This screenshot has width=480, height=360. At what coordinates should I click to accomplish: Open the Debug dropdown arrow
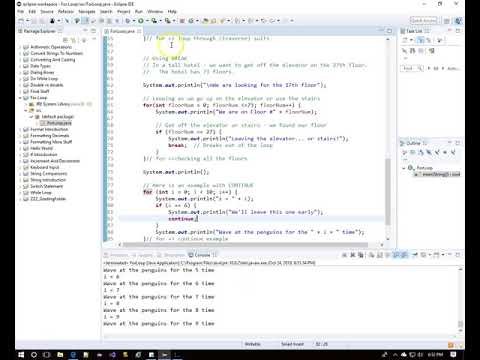pyautogui.click(x=133, y=21)
